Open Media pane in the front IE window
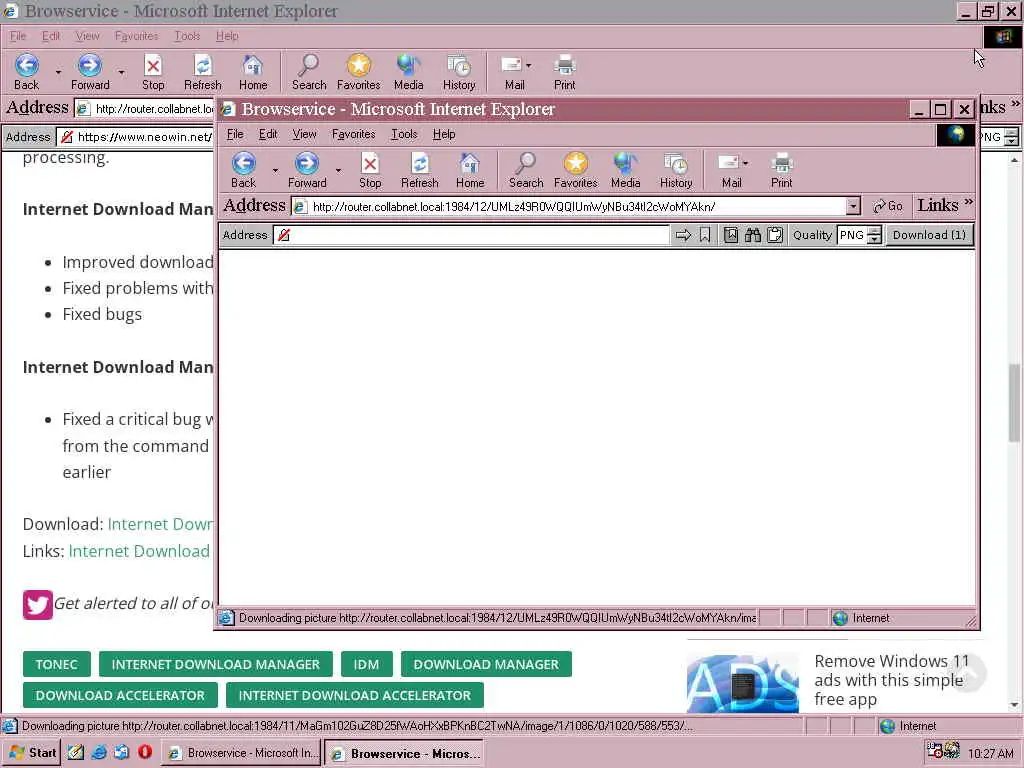Viewport: 1024px width, 768px height. pos(625,170)
